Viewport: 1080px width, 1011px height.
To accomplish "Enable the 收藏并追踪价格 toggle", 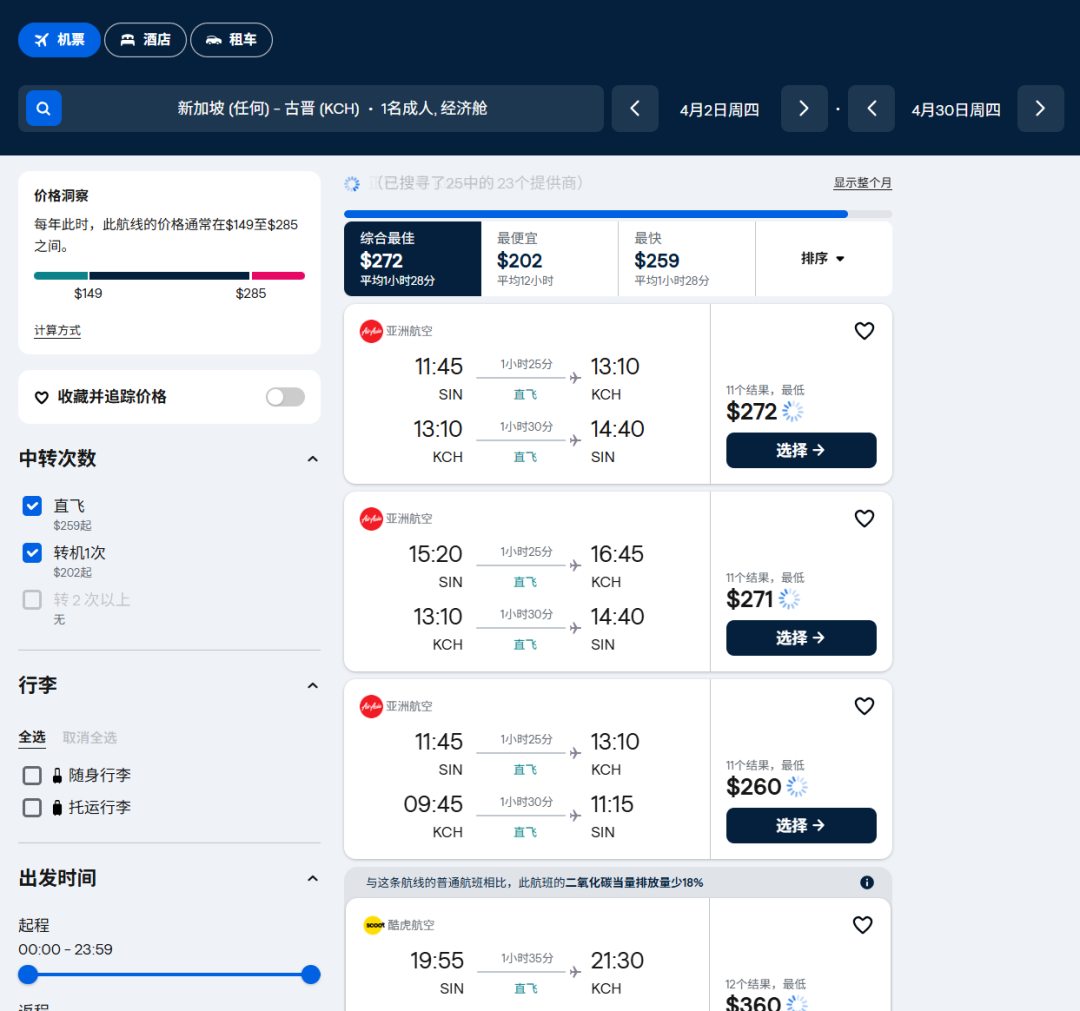I will coord(285,397).
